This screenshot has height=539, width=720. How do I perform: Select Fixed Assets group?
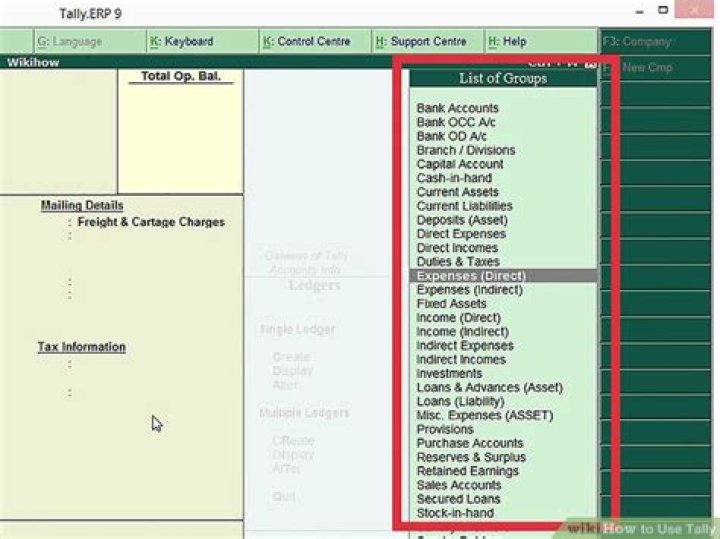coord(451,303)
